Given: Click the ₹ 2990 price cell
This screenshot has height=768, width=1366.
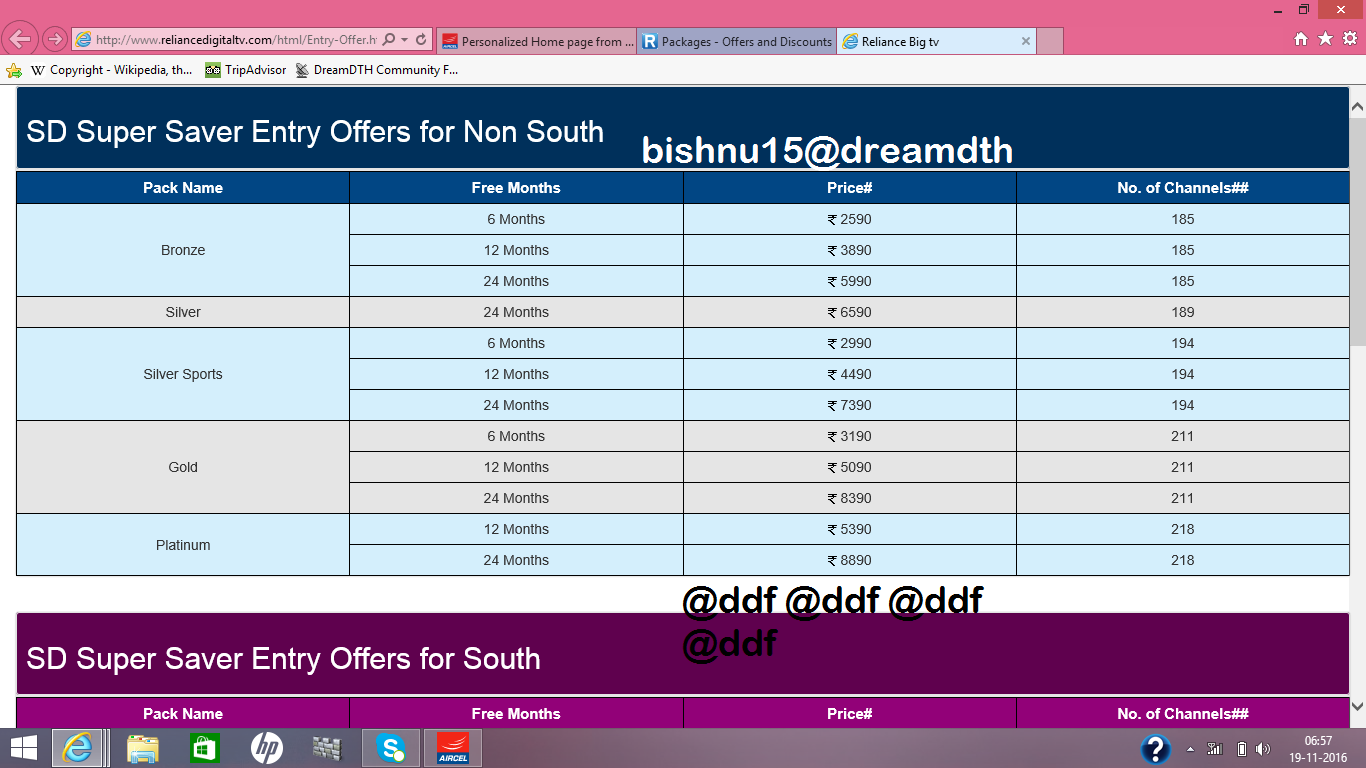Looking at the screenshot, I should (x=850, y=343).
